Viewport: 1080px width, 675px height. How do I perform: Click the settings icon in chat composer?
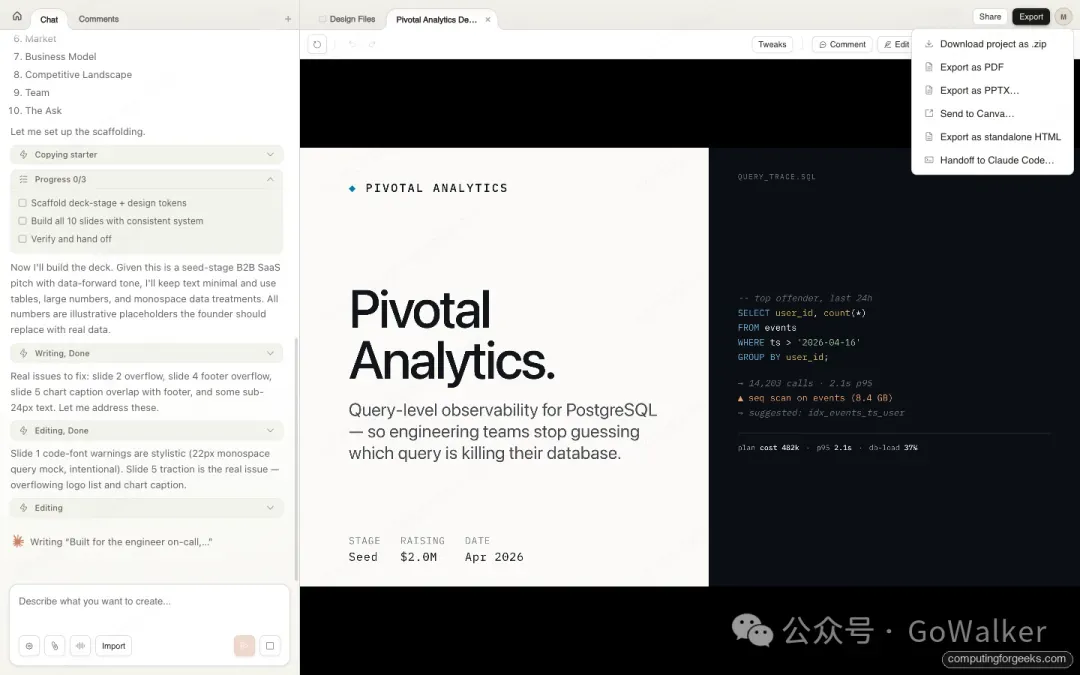29,645
